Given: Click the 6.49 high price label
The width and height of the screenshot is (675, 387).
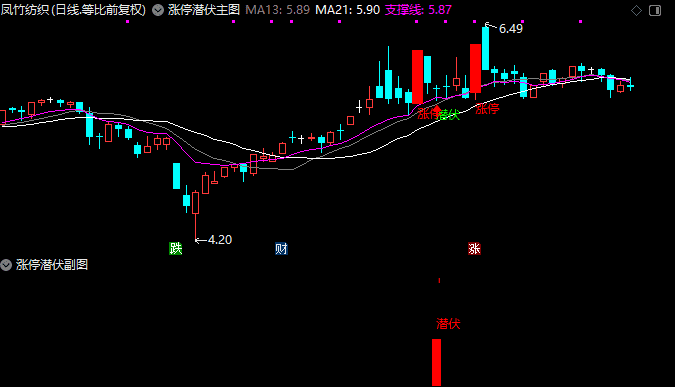Looking at the screenshot, I should (511, 29).
